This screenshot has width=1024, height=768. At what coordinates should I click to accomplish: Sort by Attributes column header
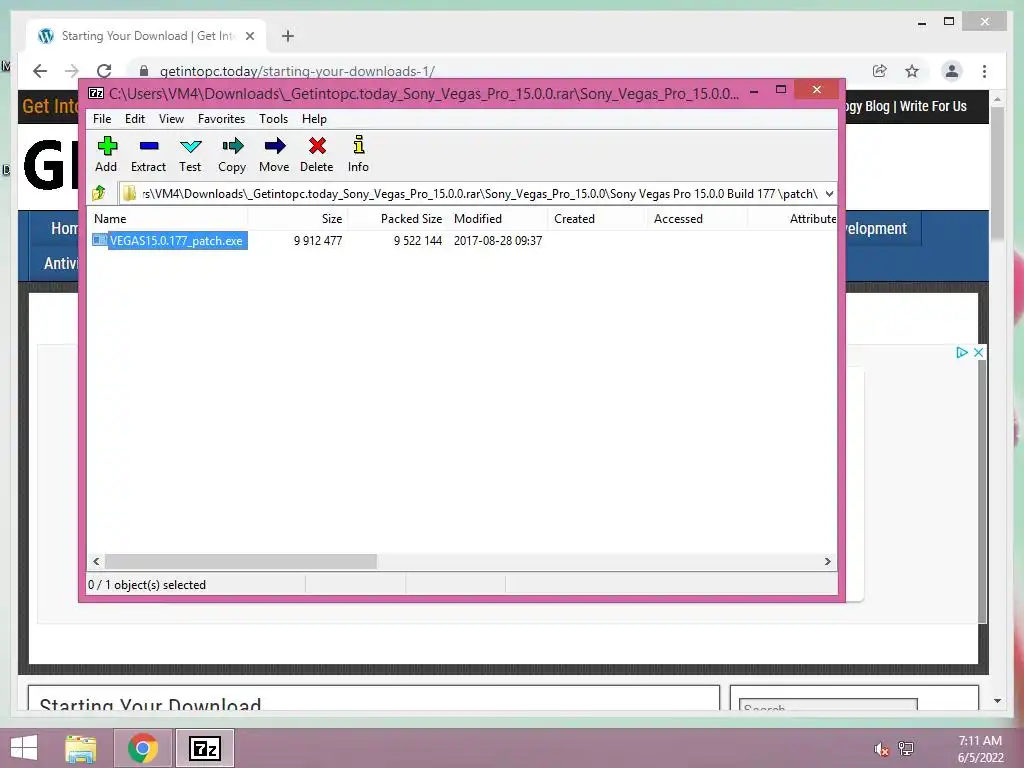793,219
